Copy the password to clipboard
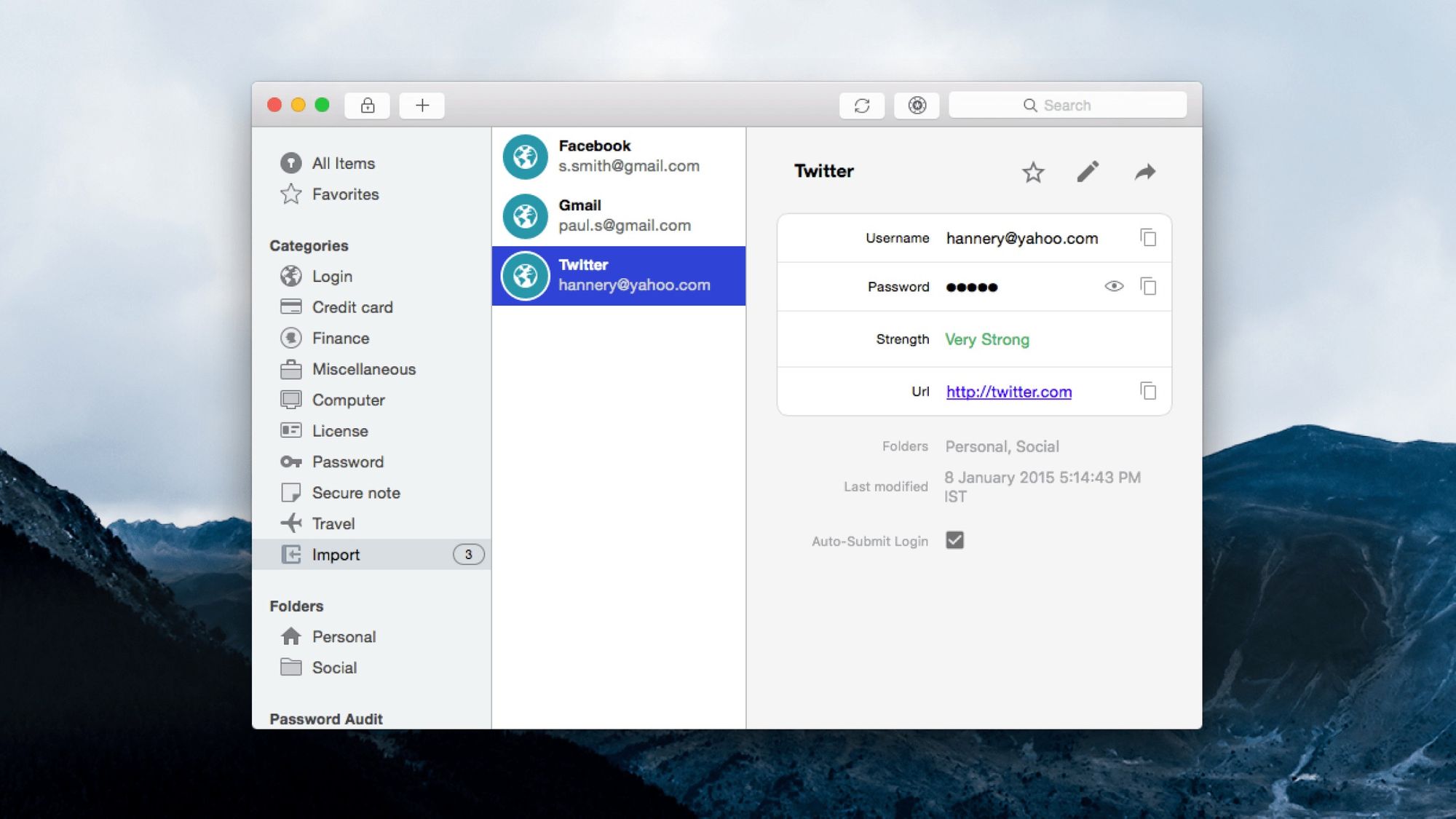The width and height of the screenshot is (1456, 819). coord(1148,287)
